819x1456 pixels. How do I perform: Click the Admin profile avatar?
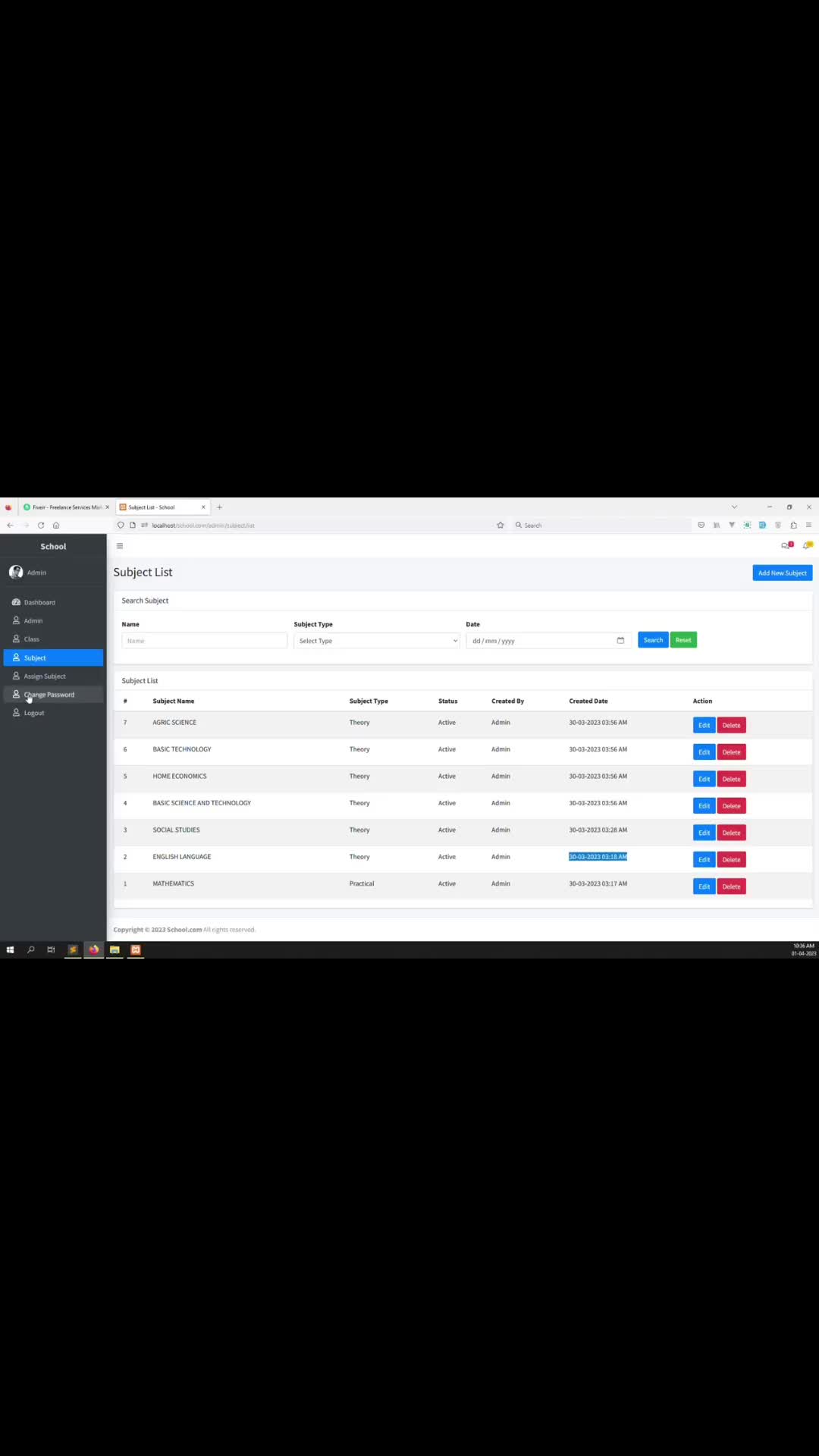pyautogui.click(x=16, y=572)
